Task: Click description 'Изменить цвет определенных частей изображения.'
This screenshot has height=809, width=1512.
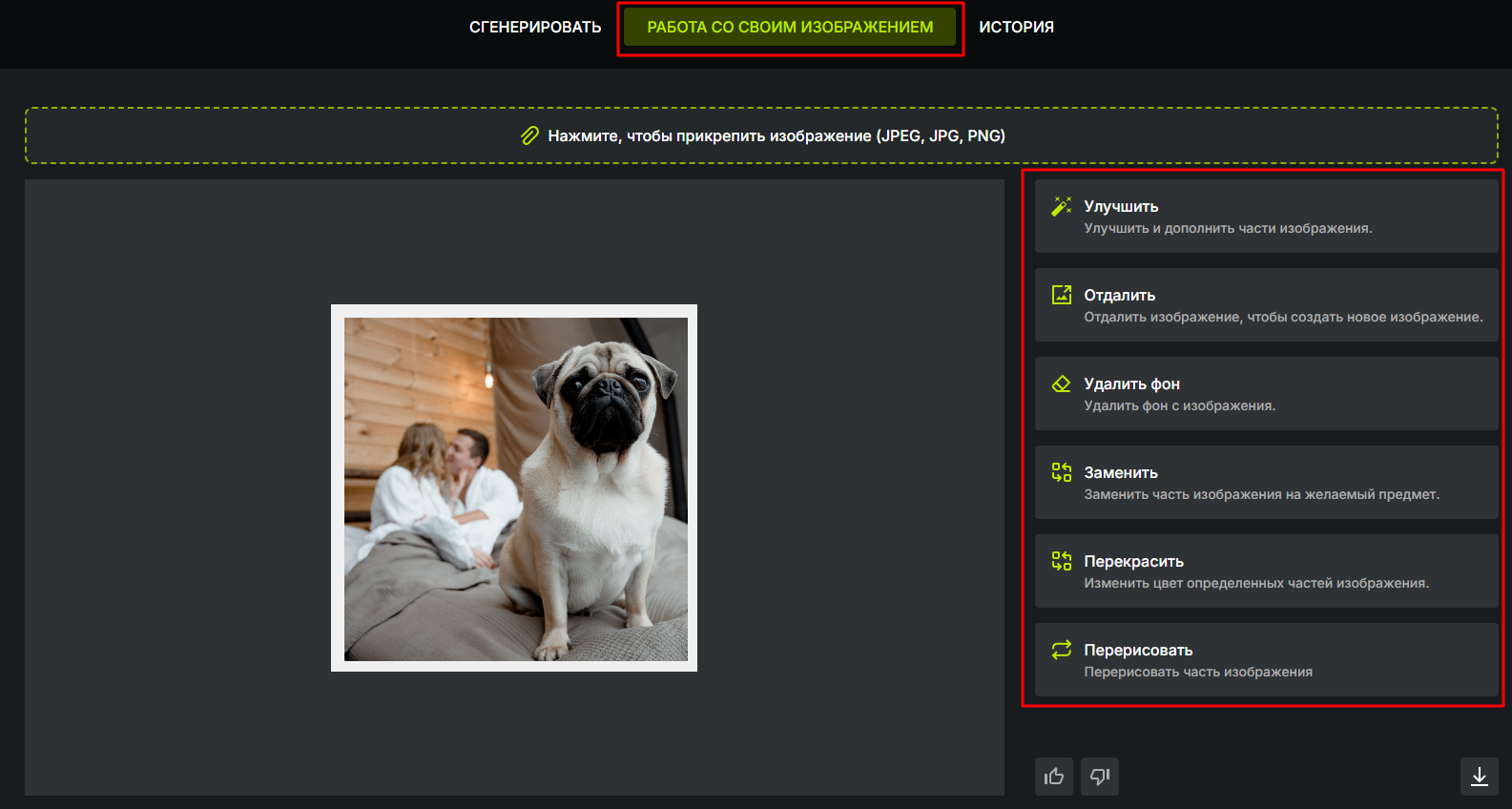Action: pos(1256,583)
